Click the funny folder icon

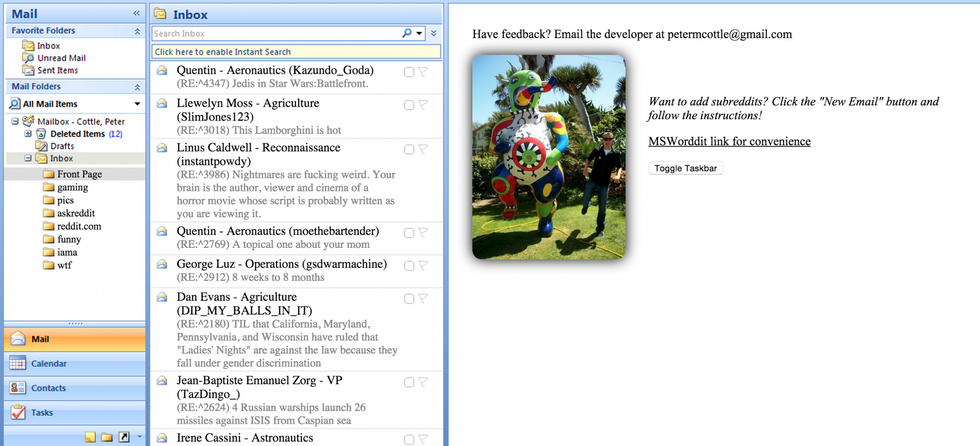(49, 239)
